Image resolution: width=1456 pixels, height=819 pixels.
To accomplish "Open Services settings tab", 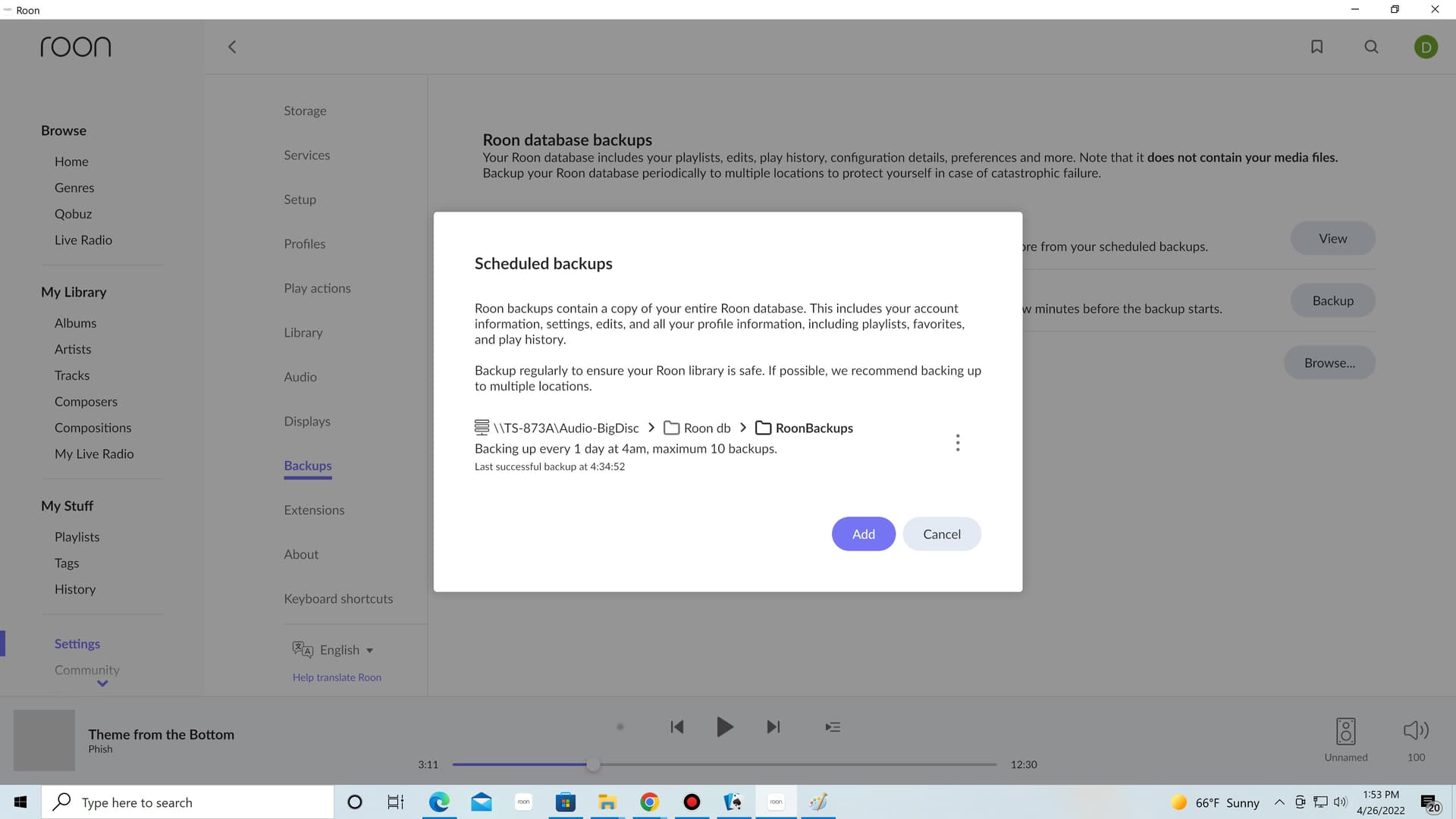I will (x=306, y=155).
